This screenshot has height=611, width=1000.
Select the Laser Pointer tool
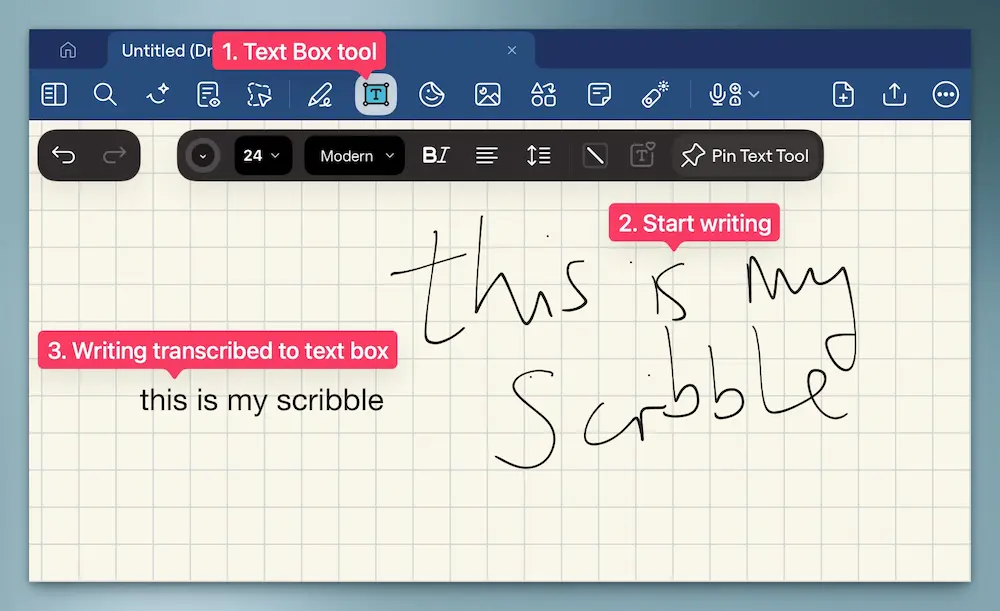pyautogui.click(x=653, y=94)
